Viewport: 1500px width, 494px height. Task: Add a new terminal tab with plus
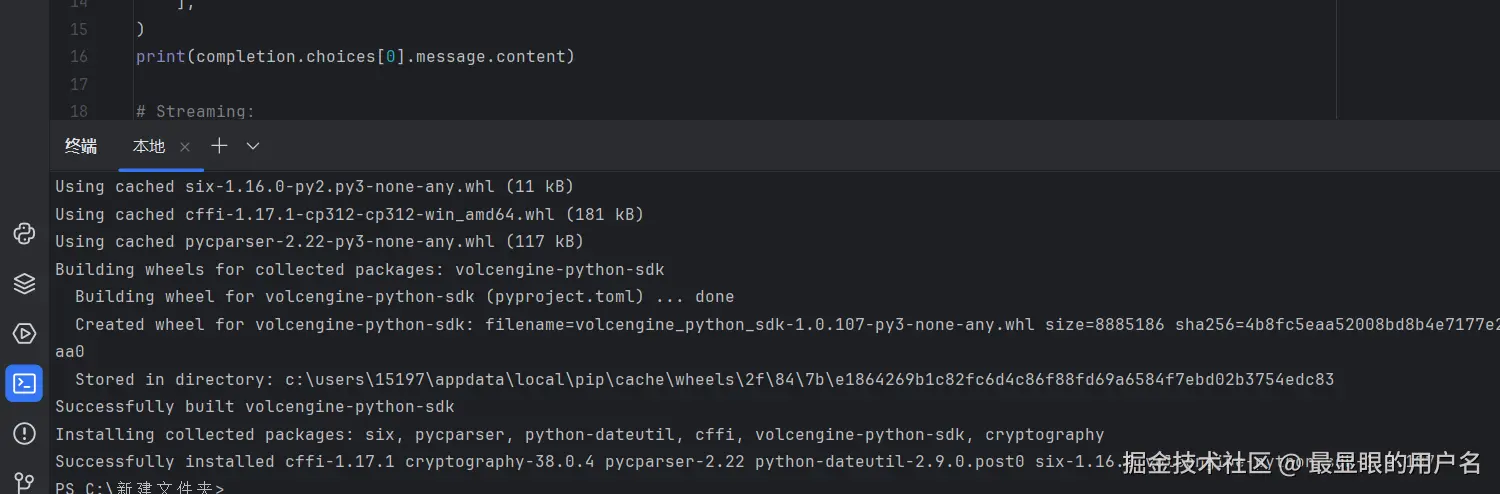coord(219,146)
